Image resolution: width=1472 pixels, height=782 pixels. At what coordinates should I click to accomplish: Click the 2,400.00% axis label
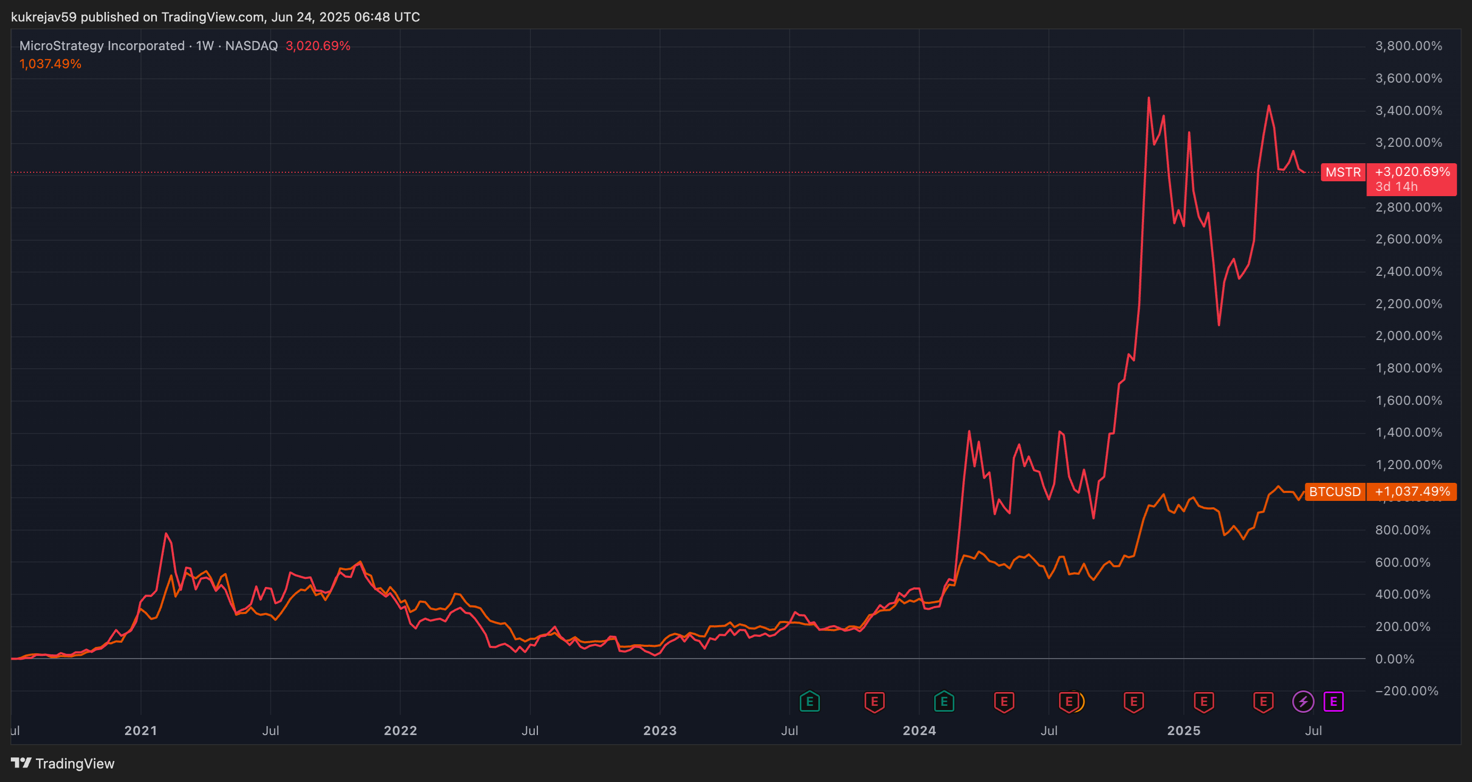coord(1409,272)
